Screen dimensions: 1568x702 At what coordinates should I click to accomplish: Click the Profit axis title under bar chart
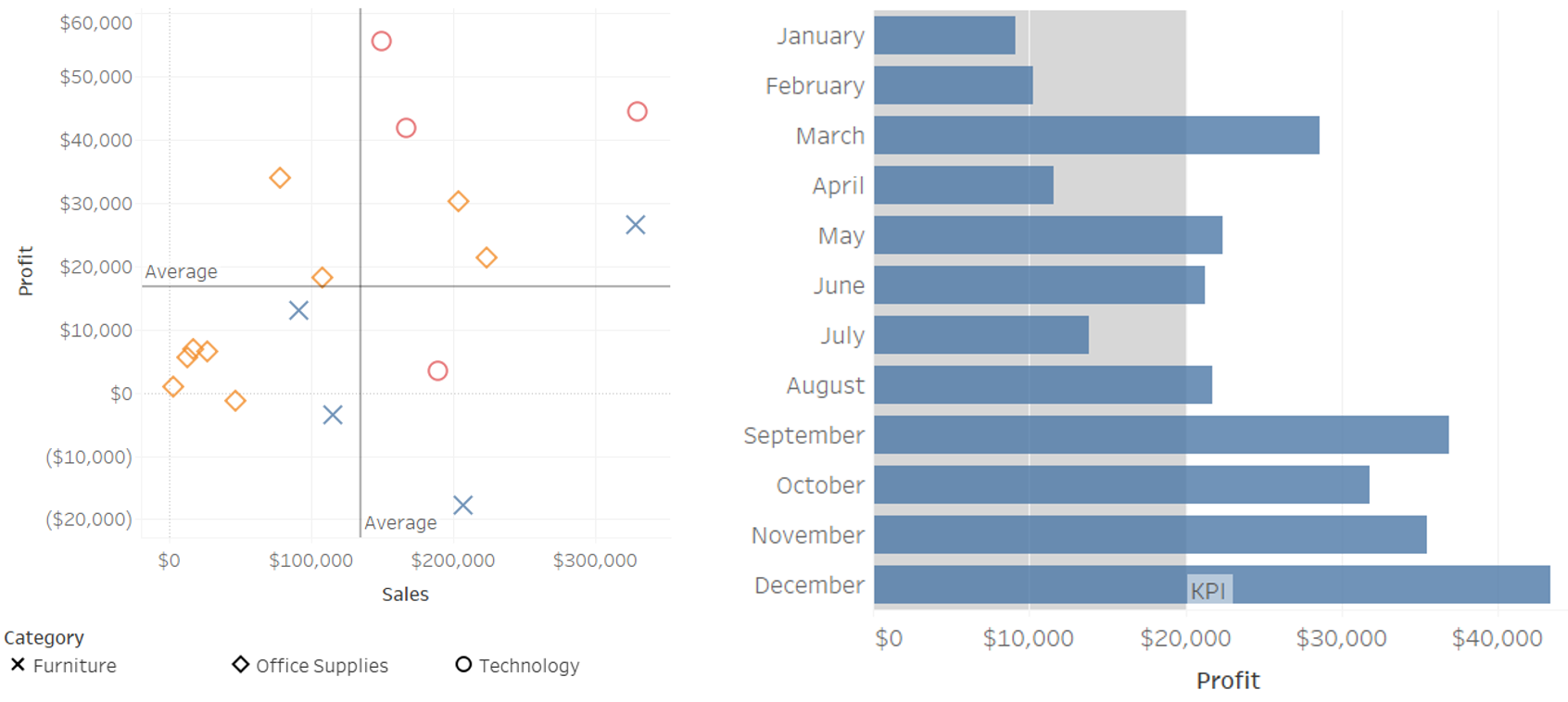[x=1227, y=681]
